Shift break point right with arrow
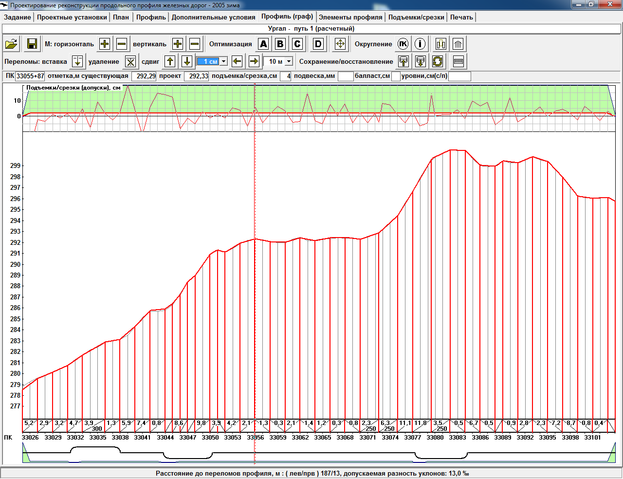This screenshot has width=623, height=479. [x=254, y=61]
